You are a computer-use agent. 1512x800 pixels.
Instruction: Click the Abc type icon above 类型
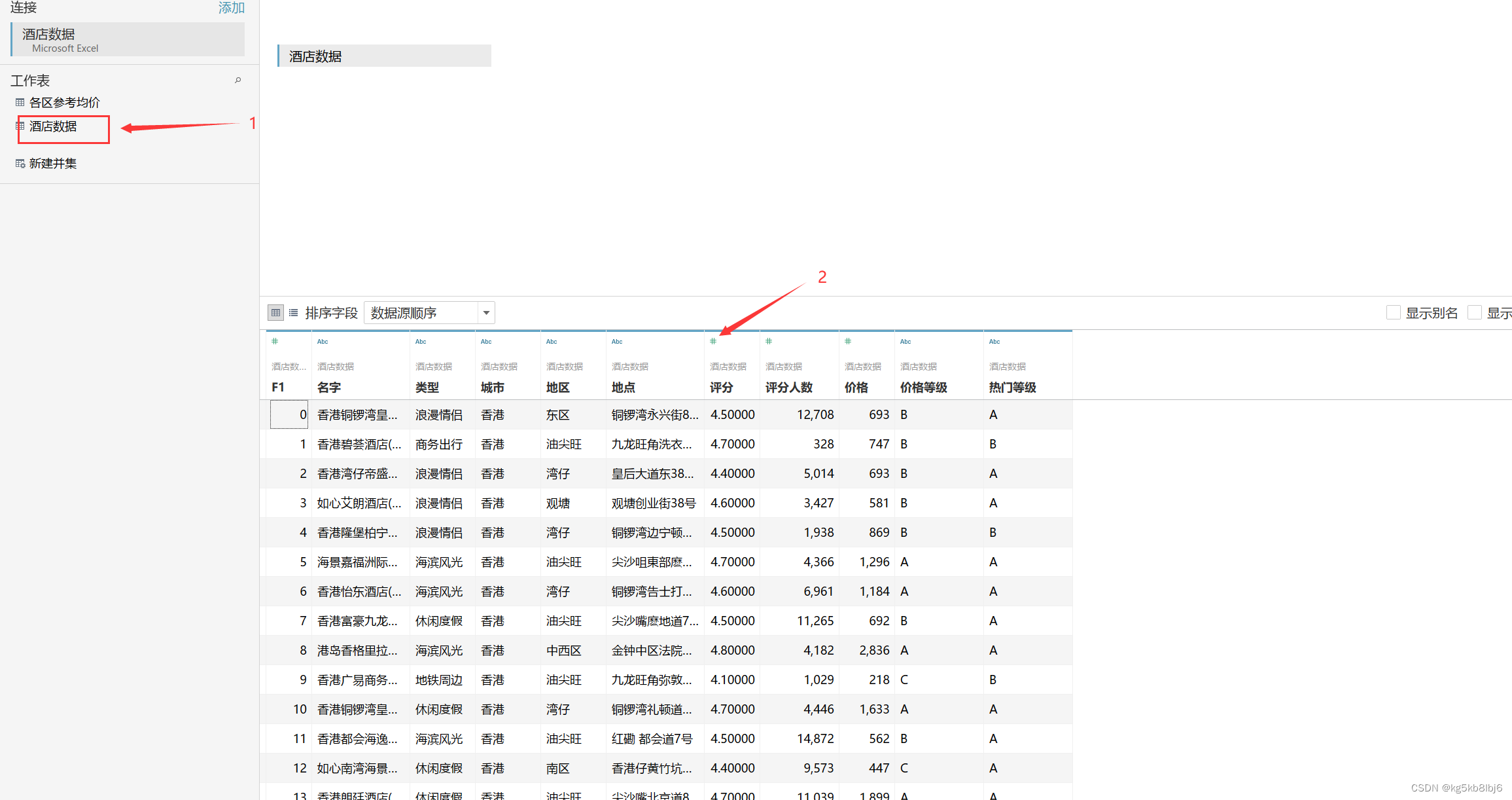[x=421, y=341]
